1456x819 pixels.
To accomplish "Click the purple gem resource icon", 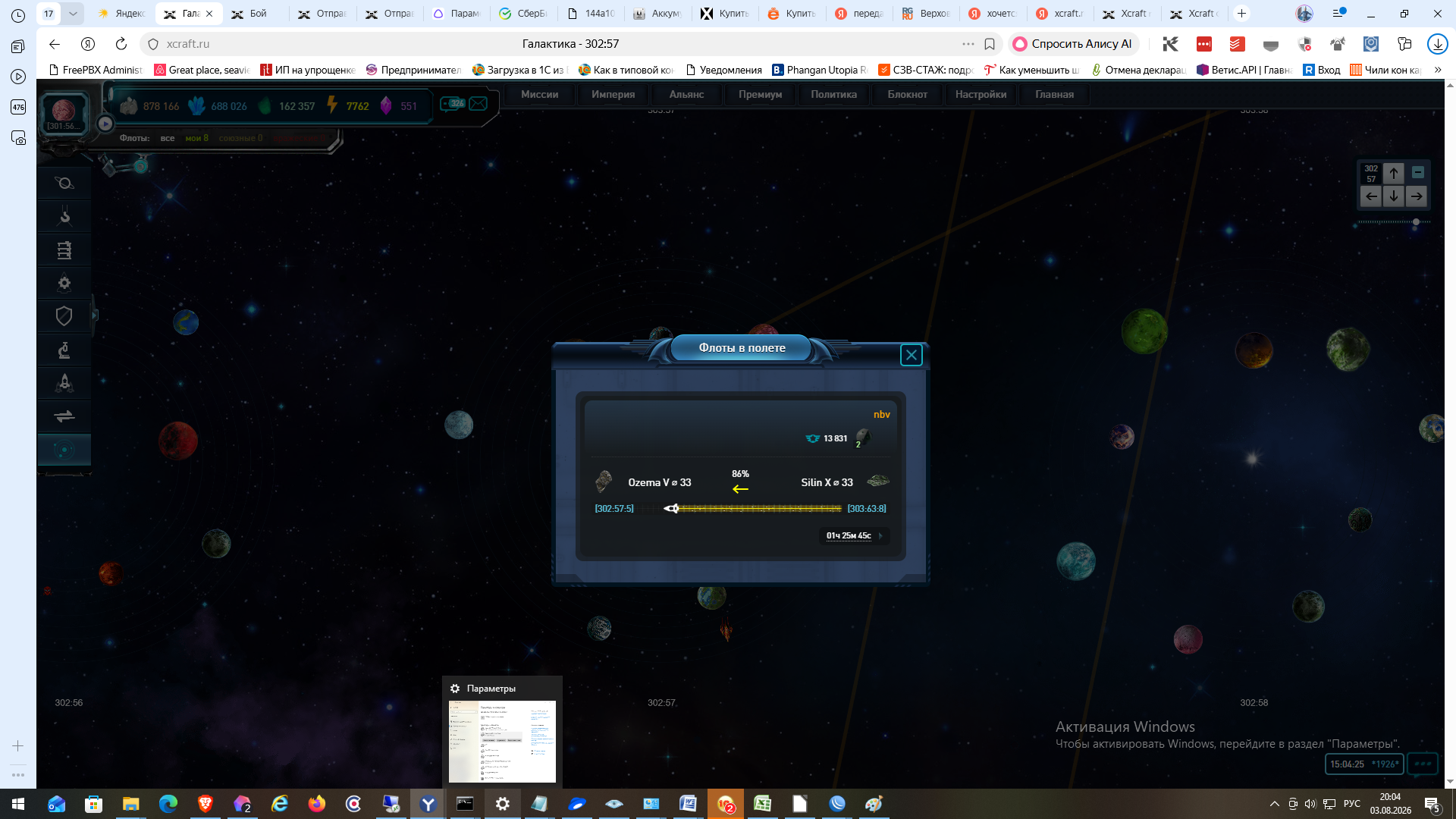I will (386, 105).
